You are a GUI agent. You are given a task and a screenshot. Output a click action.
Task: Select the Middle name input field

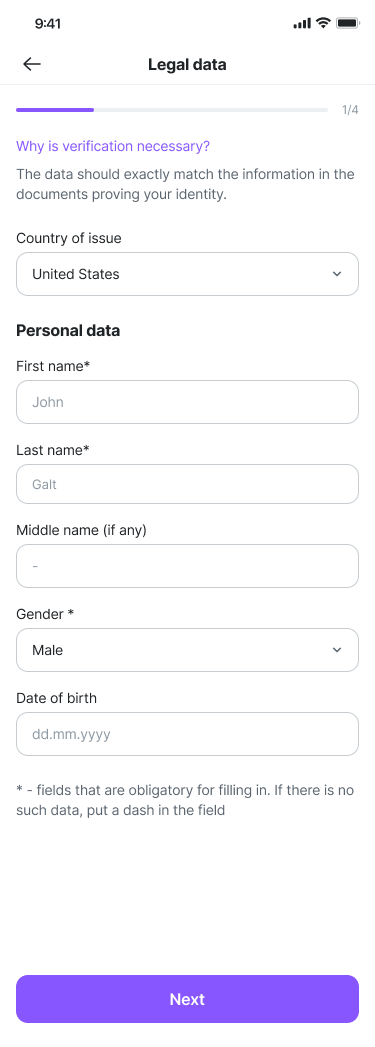click(188, 566)
